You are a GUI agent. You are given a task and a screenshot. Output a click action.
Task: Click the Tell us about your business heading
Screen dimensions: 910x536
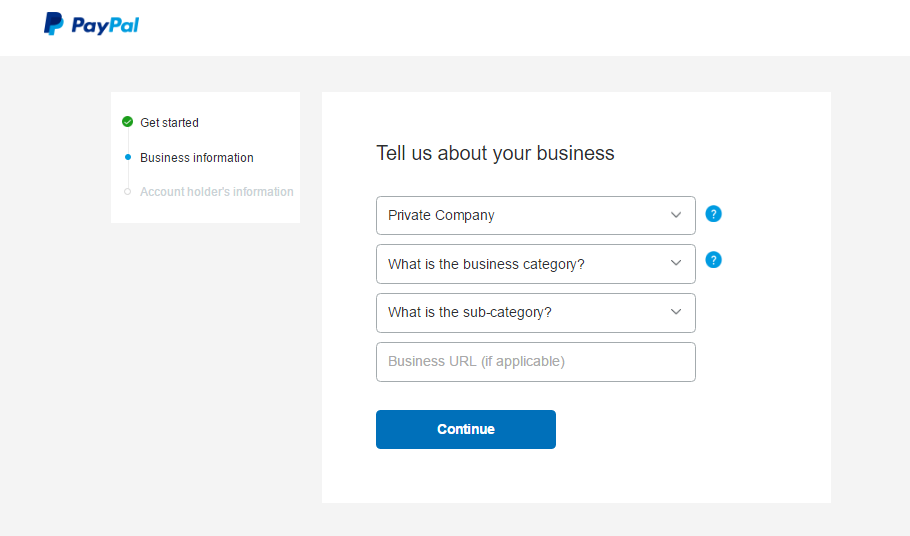[495, 153]
